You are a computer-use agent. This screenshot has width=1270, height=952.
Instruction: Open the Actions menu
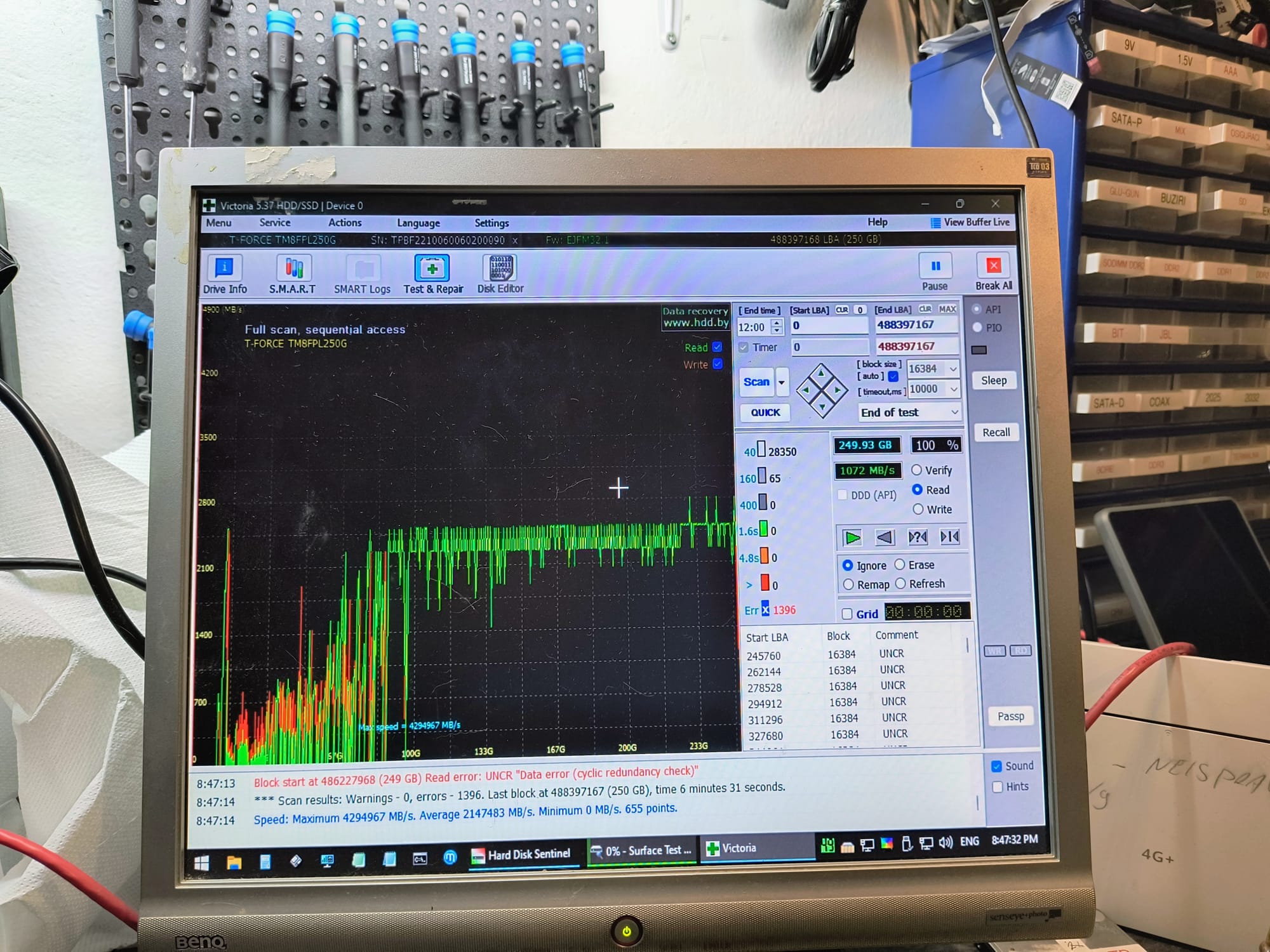tap(345, 223)
